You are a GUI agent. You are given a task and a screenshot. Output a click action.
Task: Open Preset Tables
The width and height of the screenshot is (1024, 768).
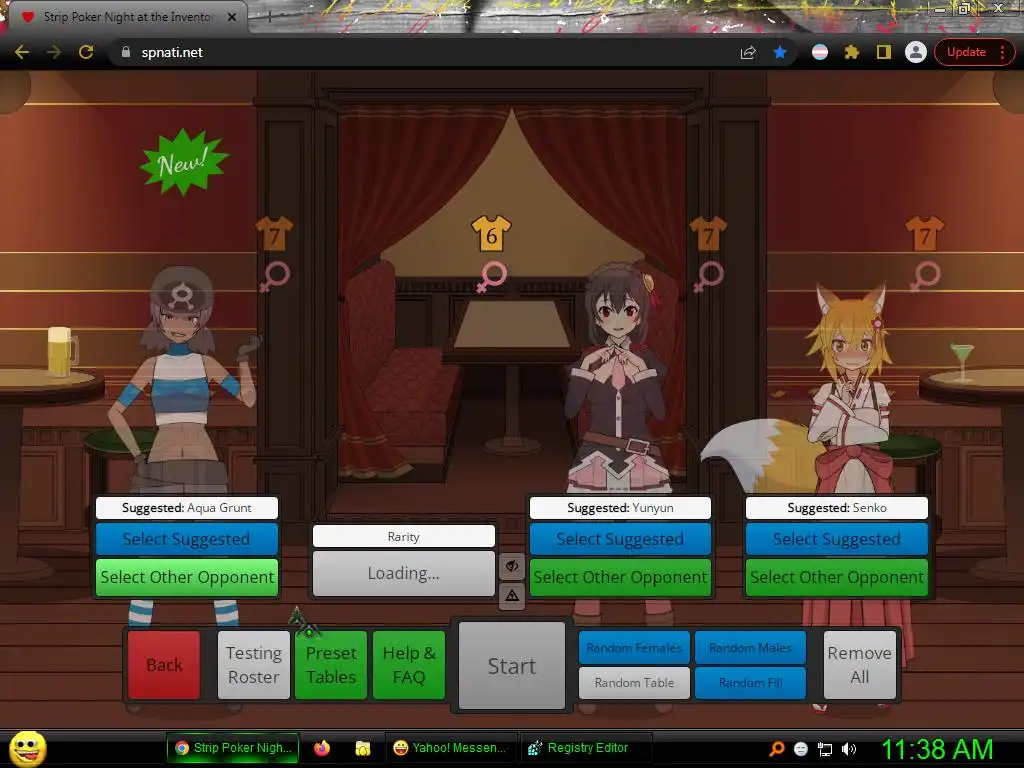pyautogui.click(x=331, y=665)
